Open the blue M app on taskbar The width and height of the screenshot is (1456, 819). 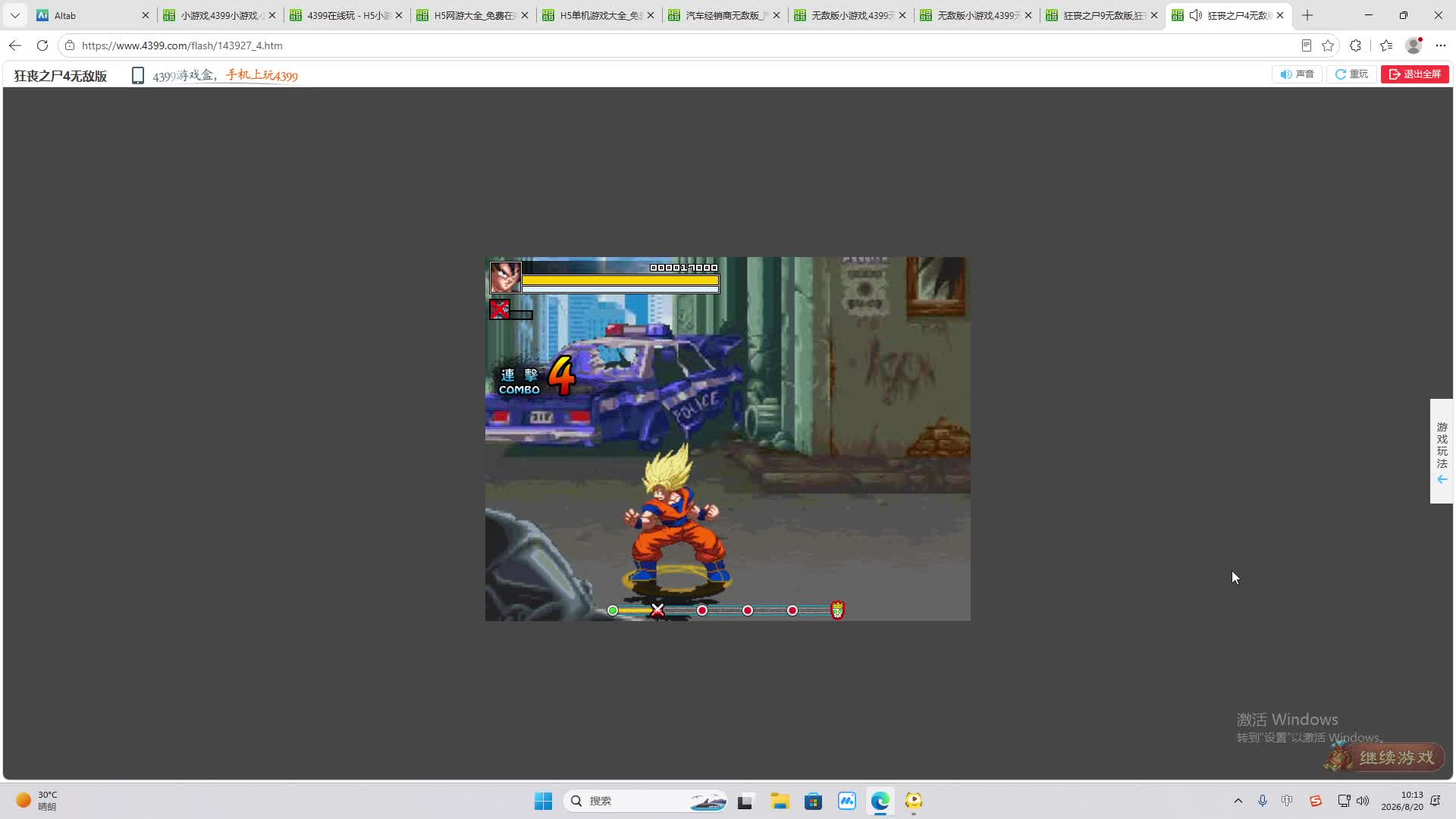coord(846,801)
